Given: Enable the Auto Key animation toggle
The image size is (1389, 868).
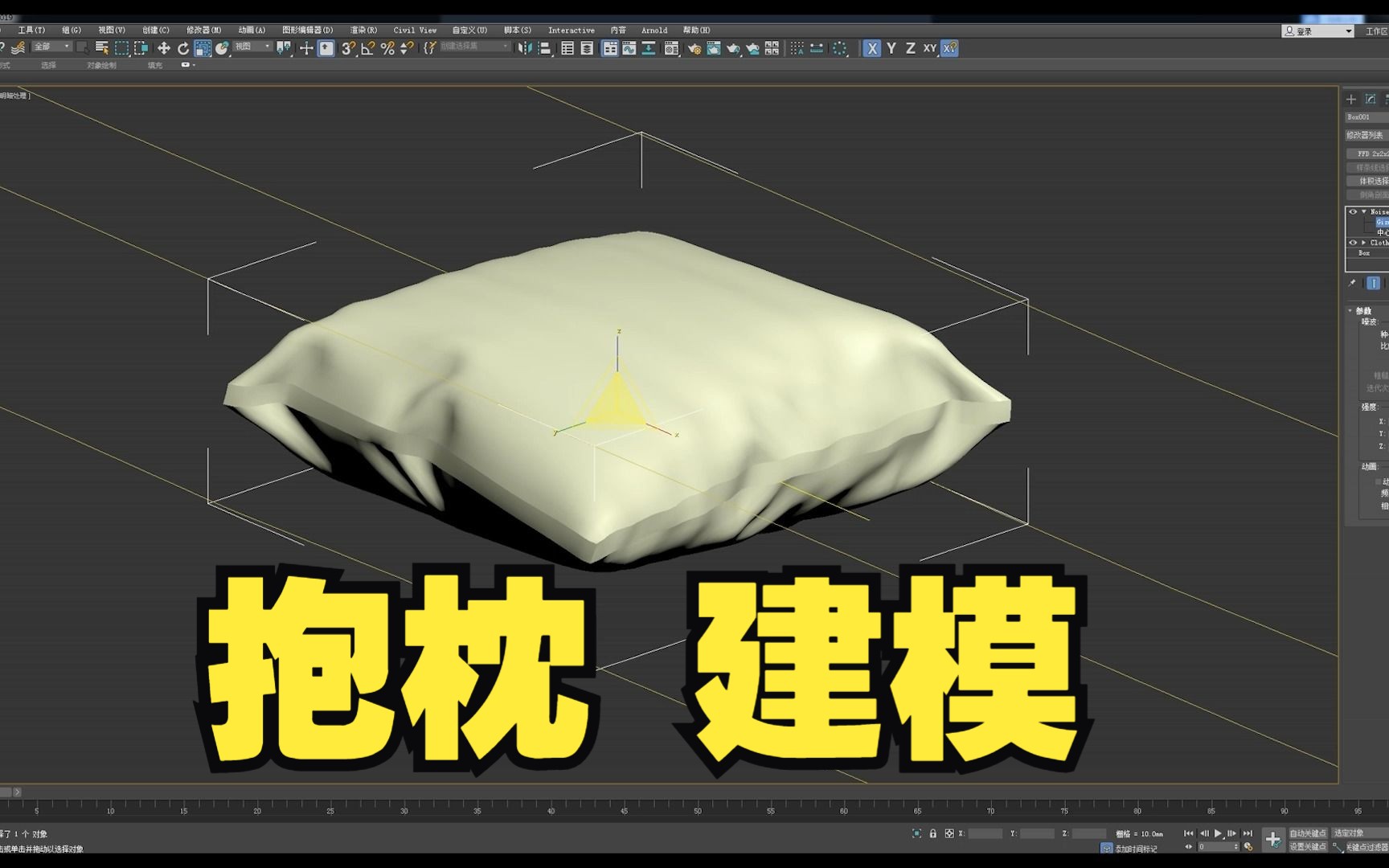Looking at the screenshot, I should tap(1308, 834).
